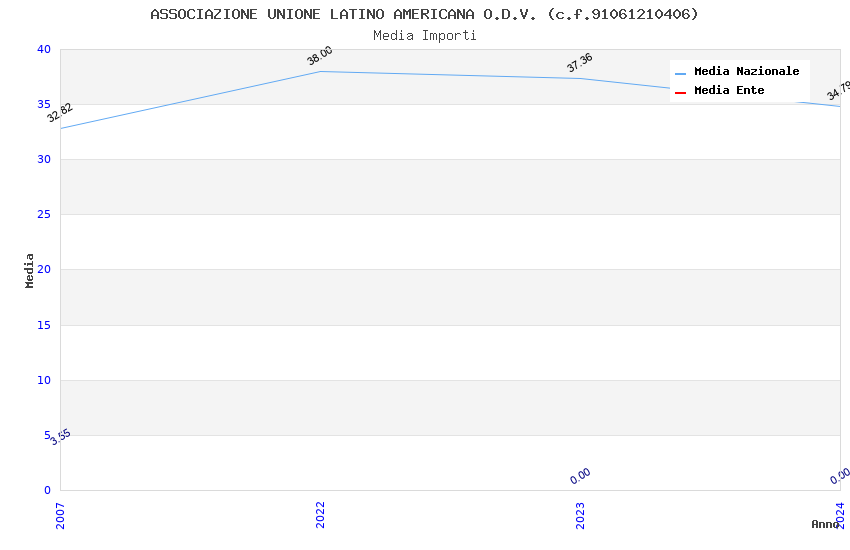Click the 20 y-axis tick label
850x550 pixels.
(44, 269)
